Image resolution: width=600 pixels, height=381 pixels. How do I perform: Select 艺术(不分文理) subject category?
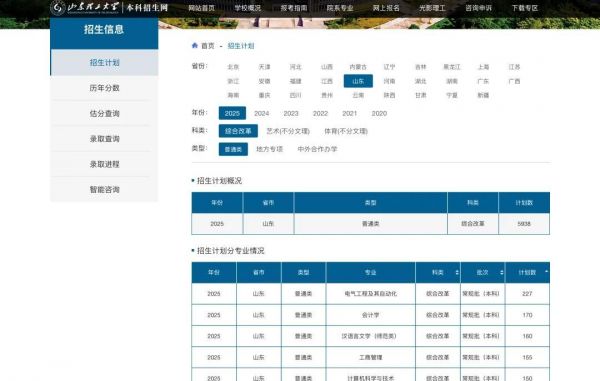coord(288,131)
